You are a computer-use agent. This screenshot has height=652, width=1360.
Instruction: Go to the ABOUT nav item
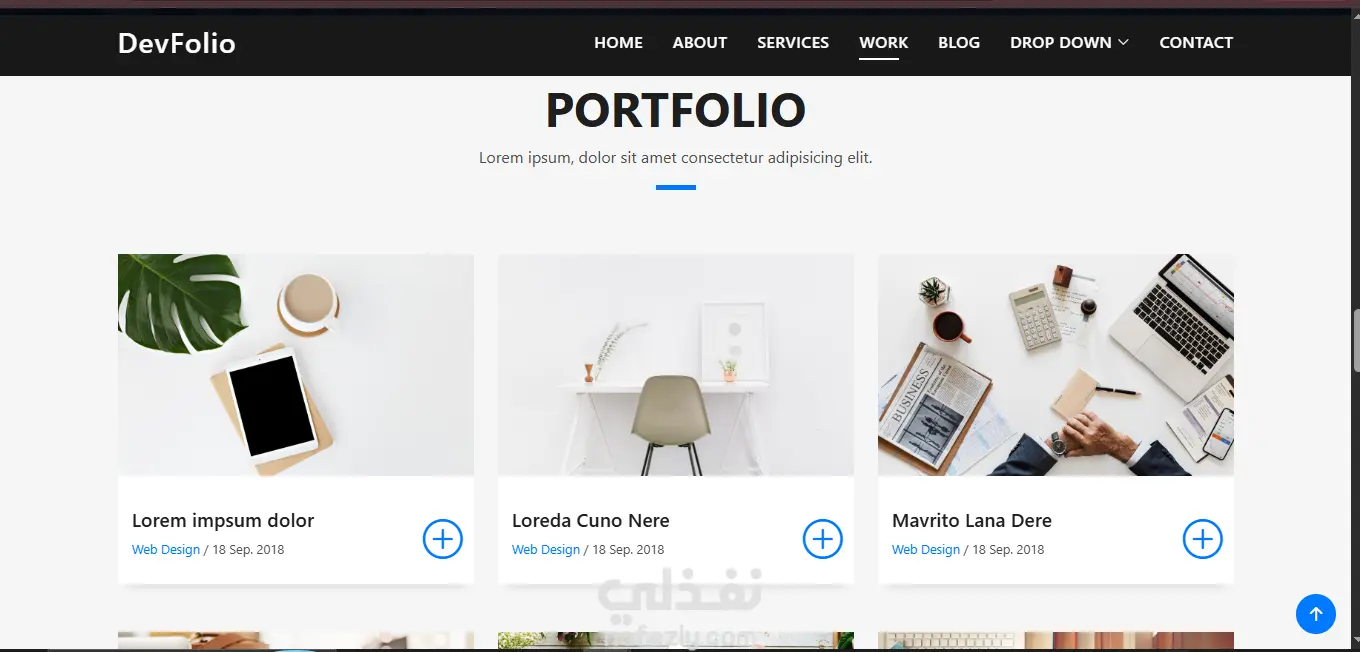(x=699, y=42)
